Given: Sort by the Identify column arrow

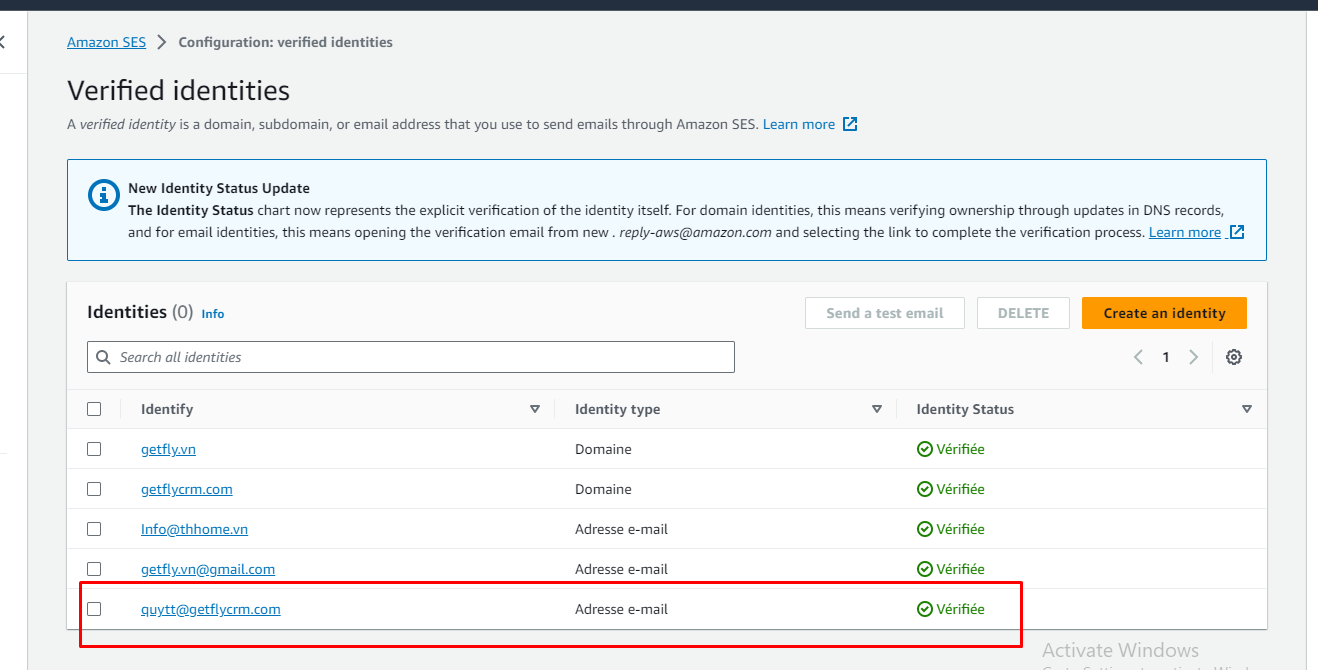Looking at the screenshot, I should tap(535, 409).
